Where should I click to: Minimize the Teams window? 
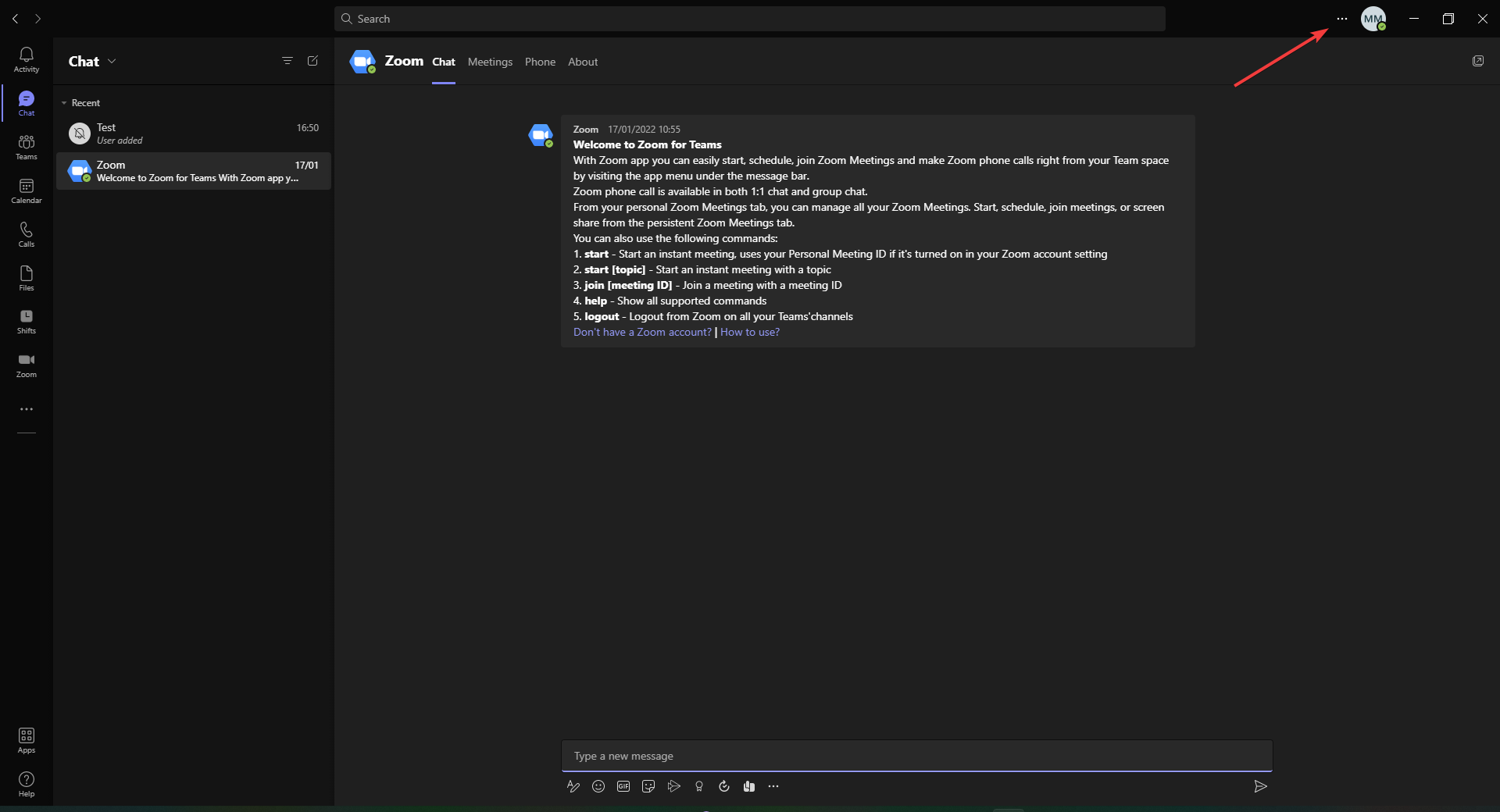tap(1414, 19)
